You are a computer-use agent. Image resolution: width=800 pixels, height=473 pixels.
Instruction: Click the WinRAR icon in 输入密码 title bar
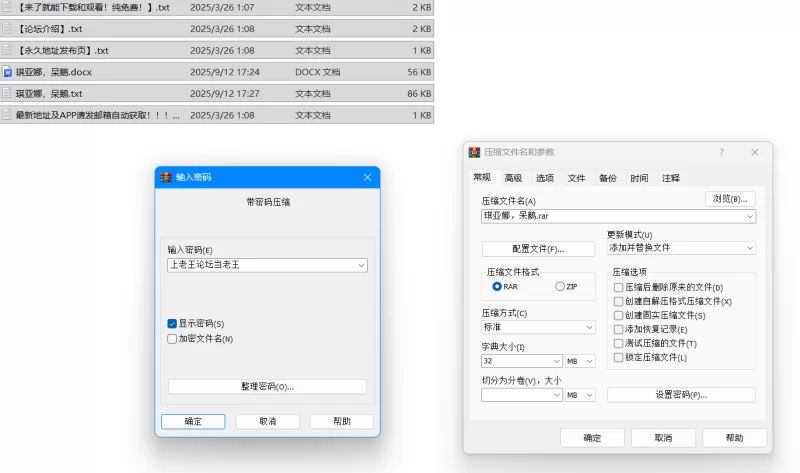point(166,177)
